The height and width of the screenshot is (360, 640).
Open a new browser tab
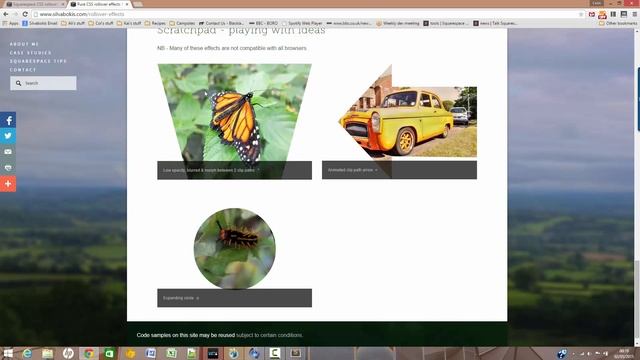pyautogui.click(x=138, y=4)
